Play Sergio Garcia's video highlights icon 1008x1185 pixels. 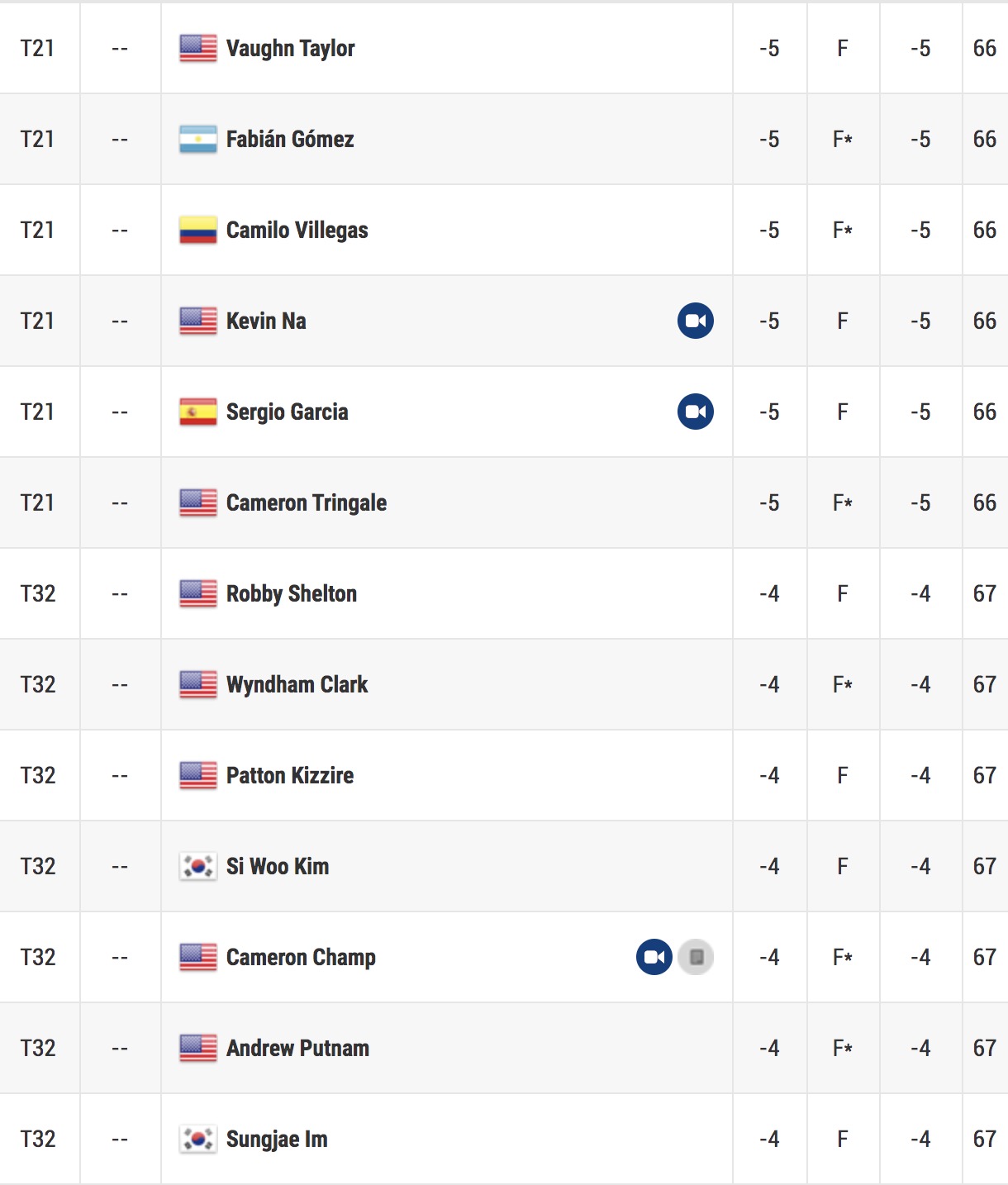[x=696, y=412]
